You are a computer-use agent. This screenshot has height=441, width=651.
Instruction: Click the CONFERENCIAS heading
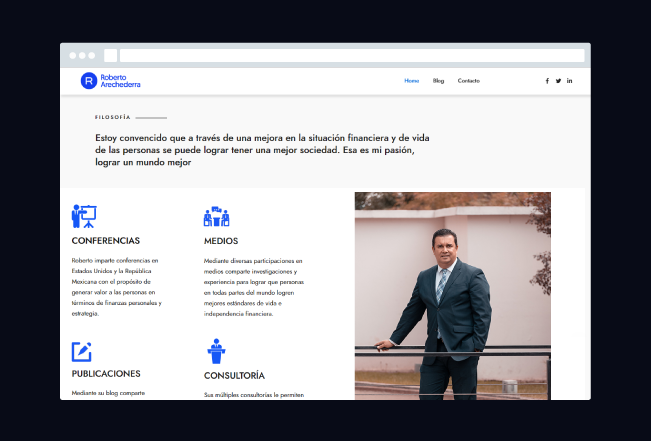click(x=106, y=241)
